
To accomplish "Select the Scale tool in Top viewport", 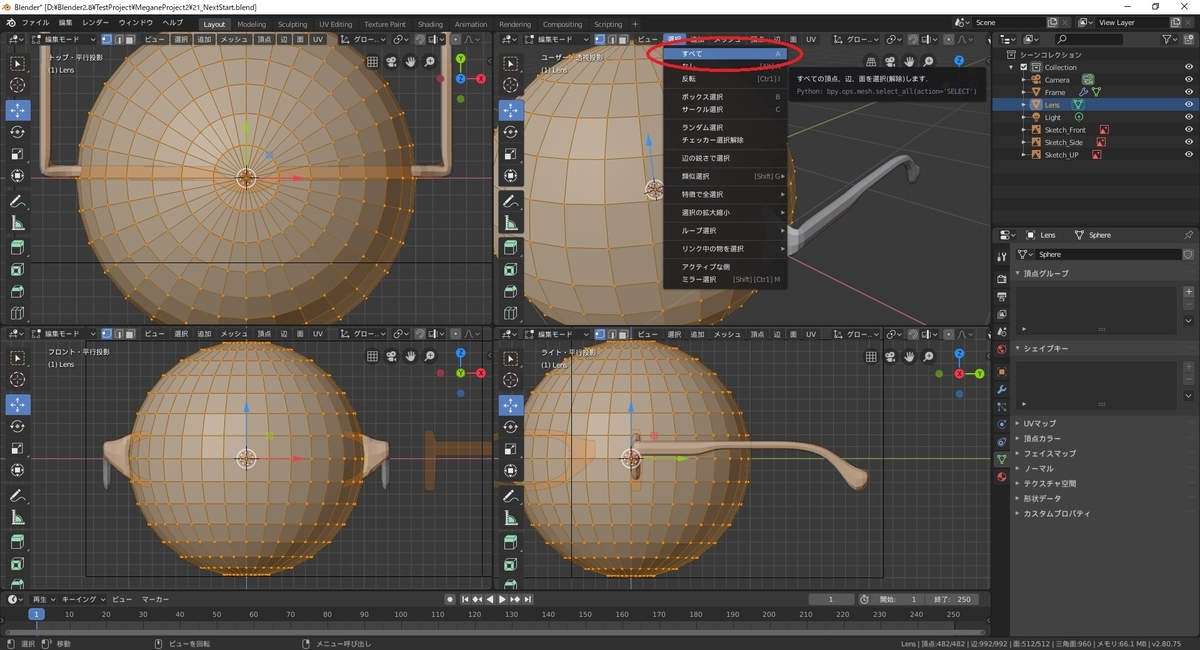I will point(18,154).
